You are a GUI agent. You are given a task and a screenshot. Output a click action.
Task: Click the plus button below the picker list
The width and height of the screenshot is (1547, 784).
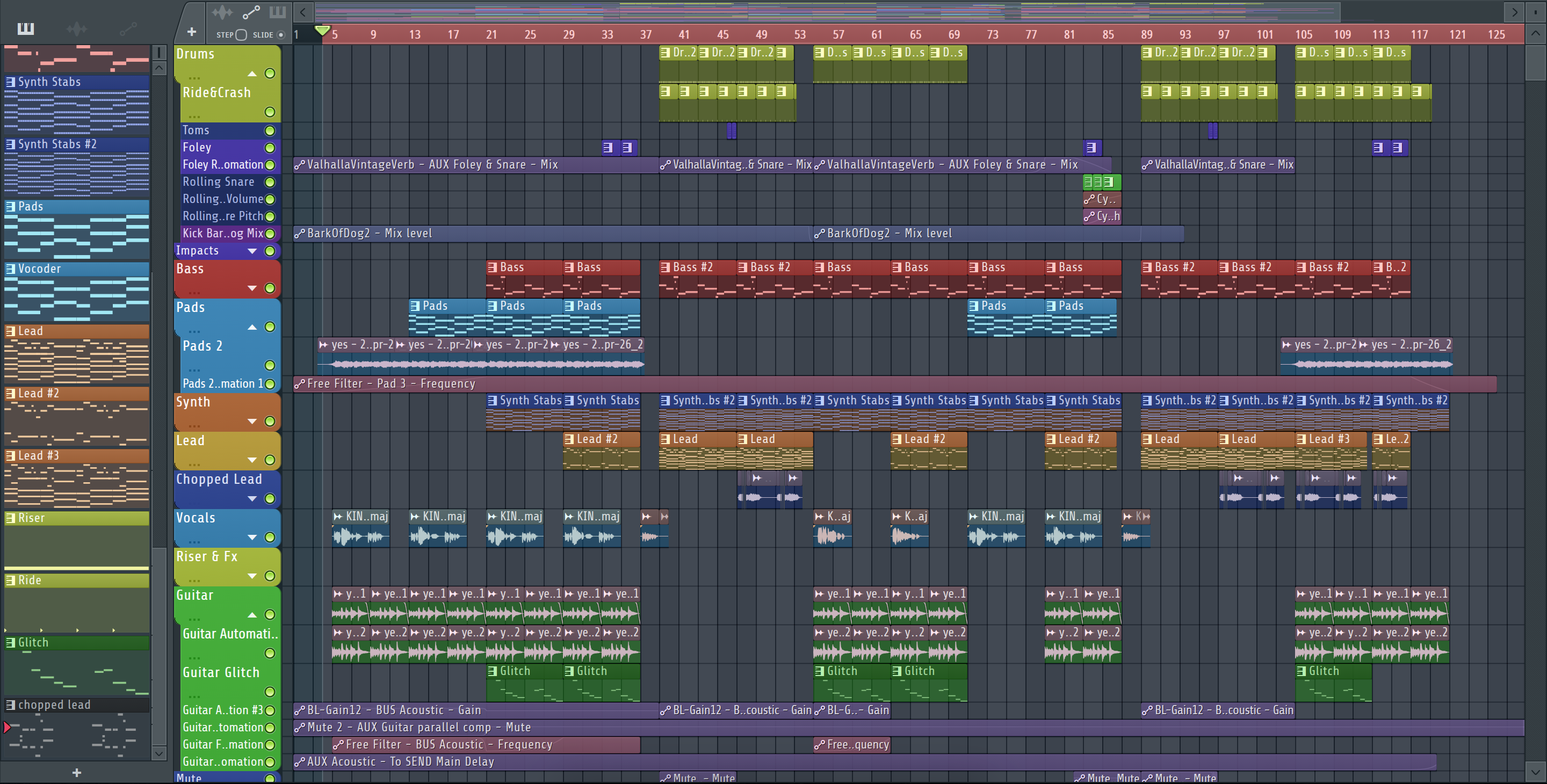[76, 773]
